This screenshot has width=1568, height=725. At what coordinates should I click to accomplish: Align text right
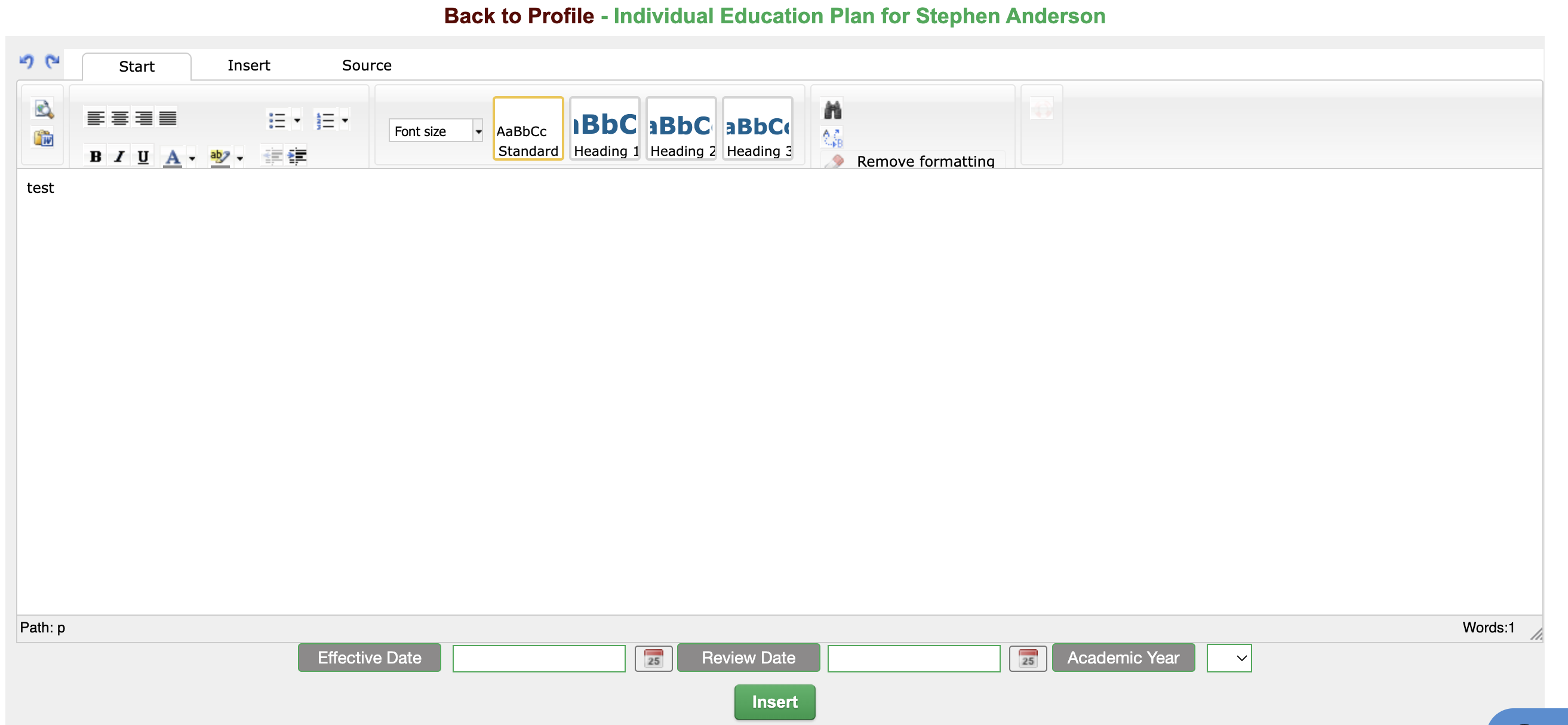[x=144, y=118]
